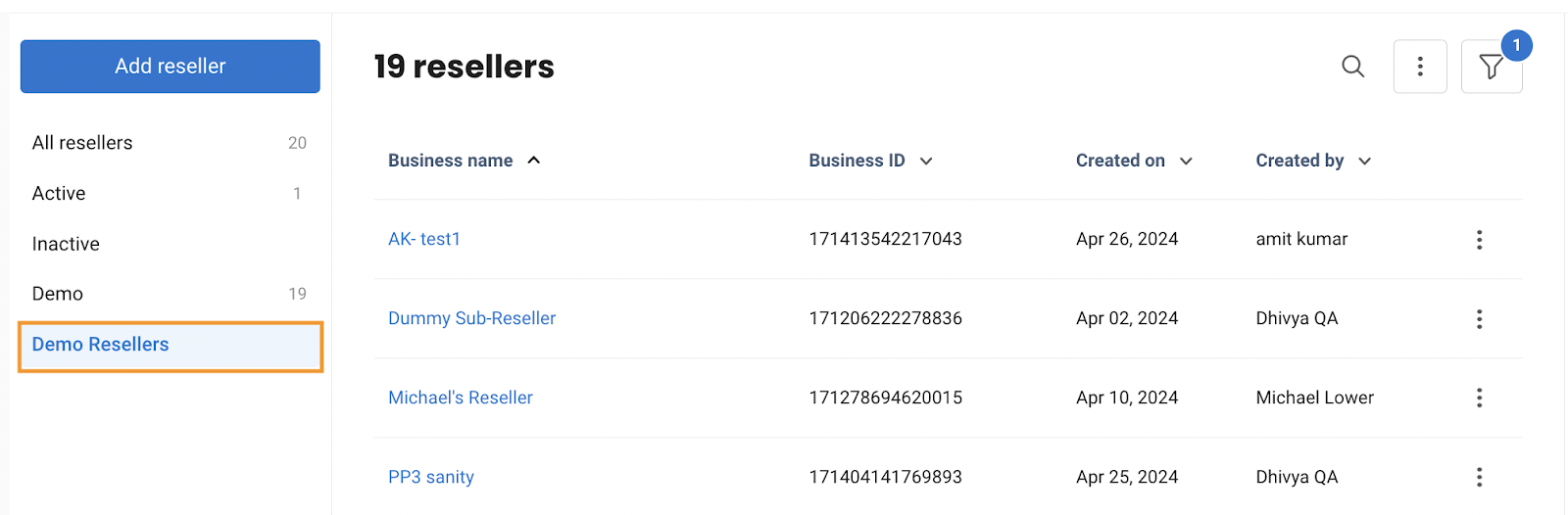This screenshot has width=1568, height=515.
Task: Sort by Business name arrow
Action: click(533, 161)
